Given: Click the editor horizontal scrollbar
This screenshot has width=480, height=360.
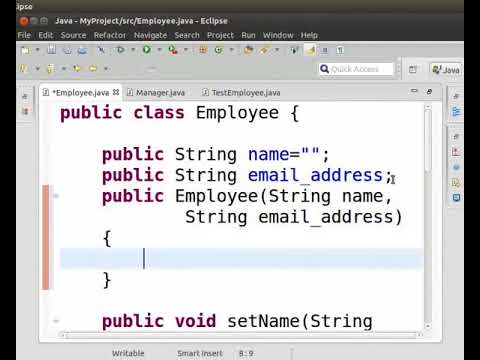Looking at the screenshot, I should 242,335.
